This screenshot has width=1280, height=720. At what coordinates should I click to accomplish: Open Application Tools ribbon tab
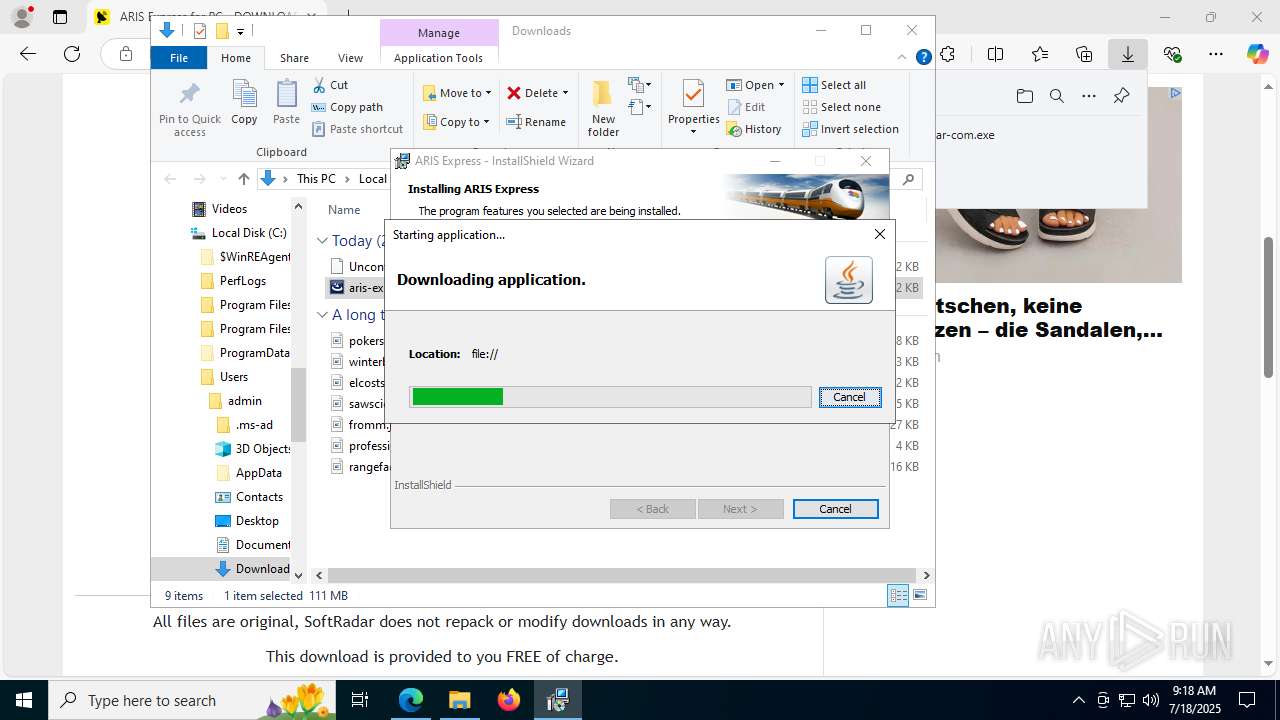[x=438, y=58]
